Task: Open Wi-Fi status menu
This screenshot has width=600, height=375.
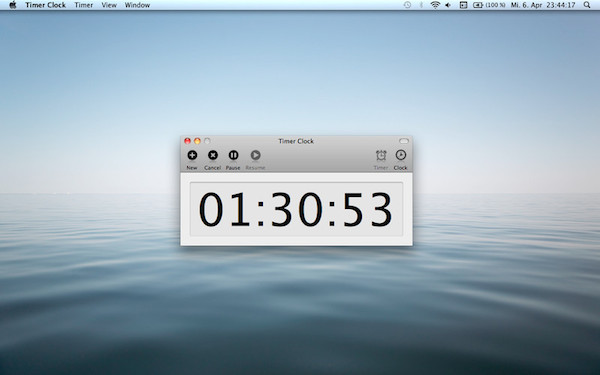Action: coord(435,5)
